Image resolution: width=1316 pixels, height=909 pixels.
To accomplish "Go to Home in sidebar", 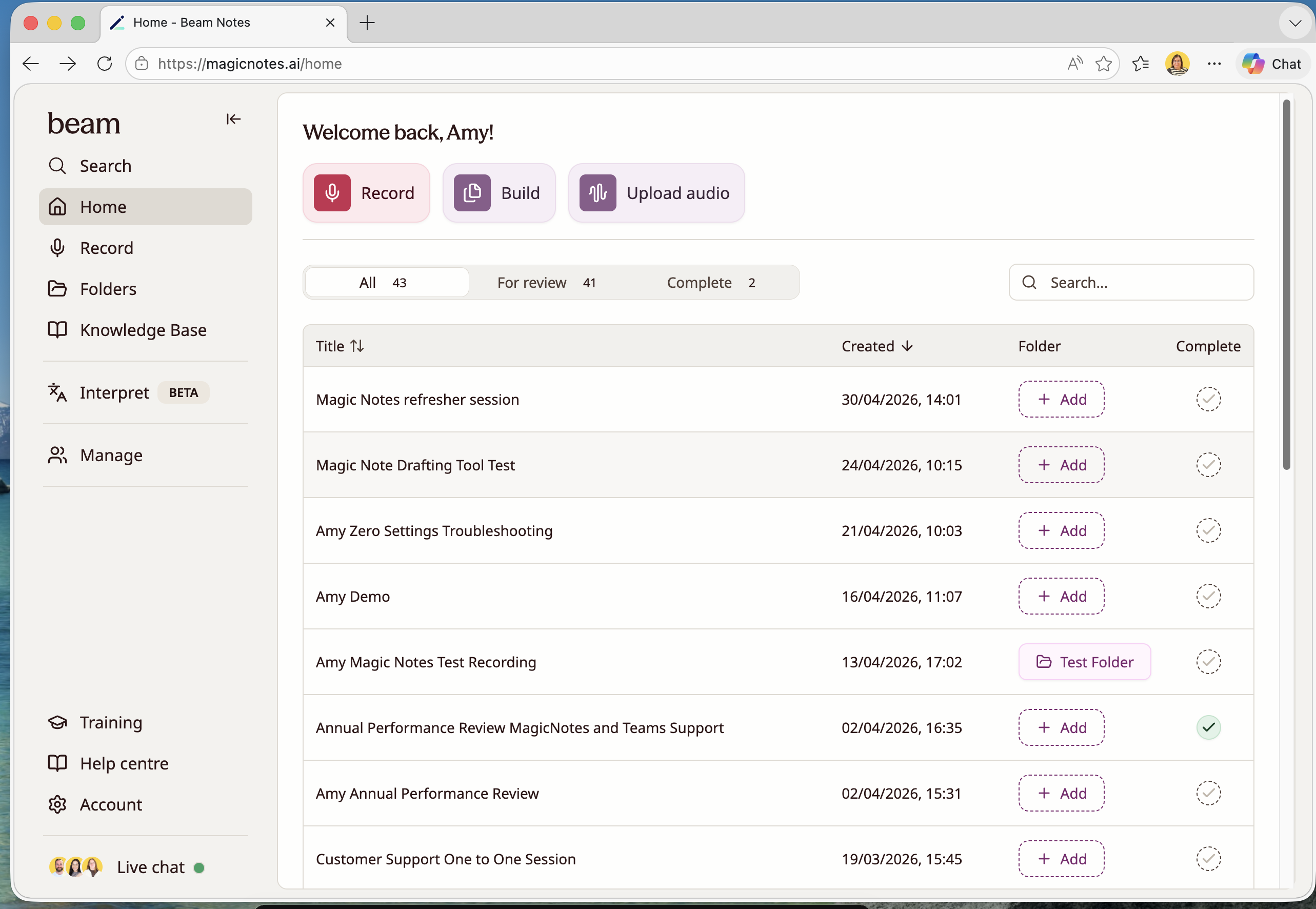I will pos(146,207).
